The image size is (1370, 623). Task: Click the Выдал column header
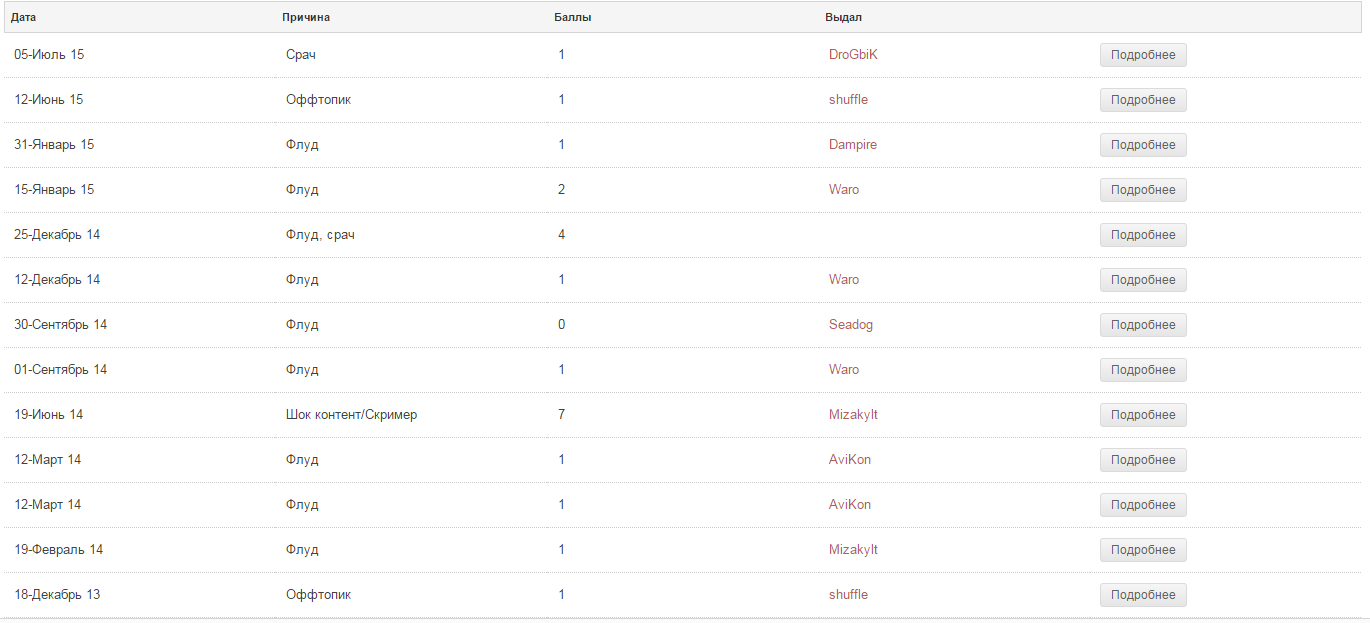tap(843, 17)
